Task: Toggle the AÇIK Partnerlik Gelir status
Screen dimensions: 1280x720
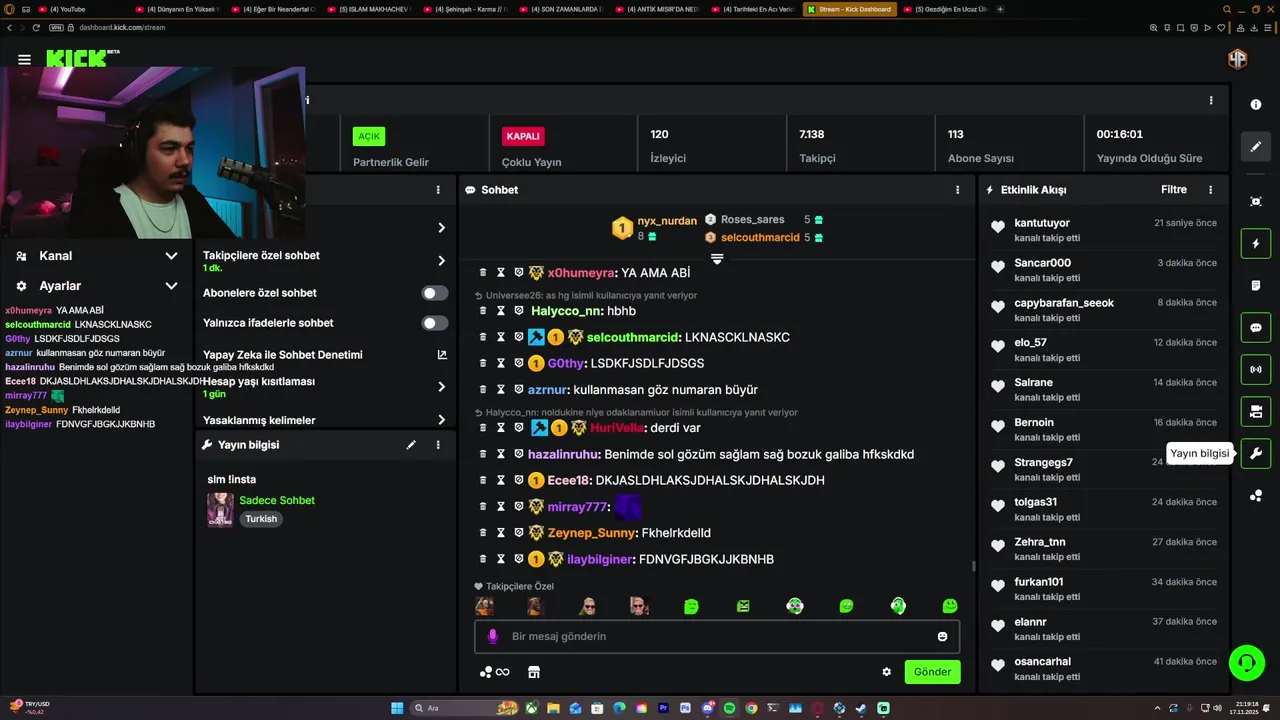Action: (369, 136)
